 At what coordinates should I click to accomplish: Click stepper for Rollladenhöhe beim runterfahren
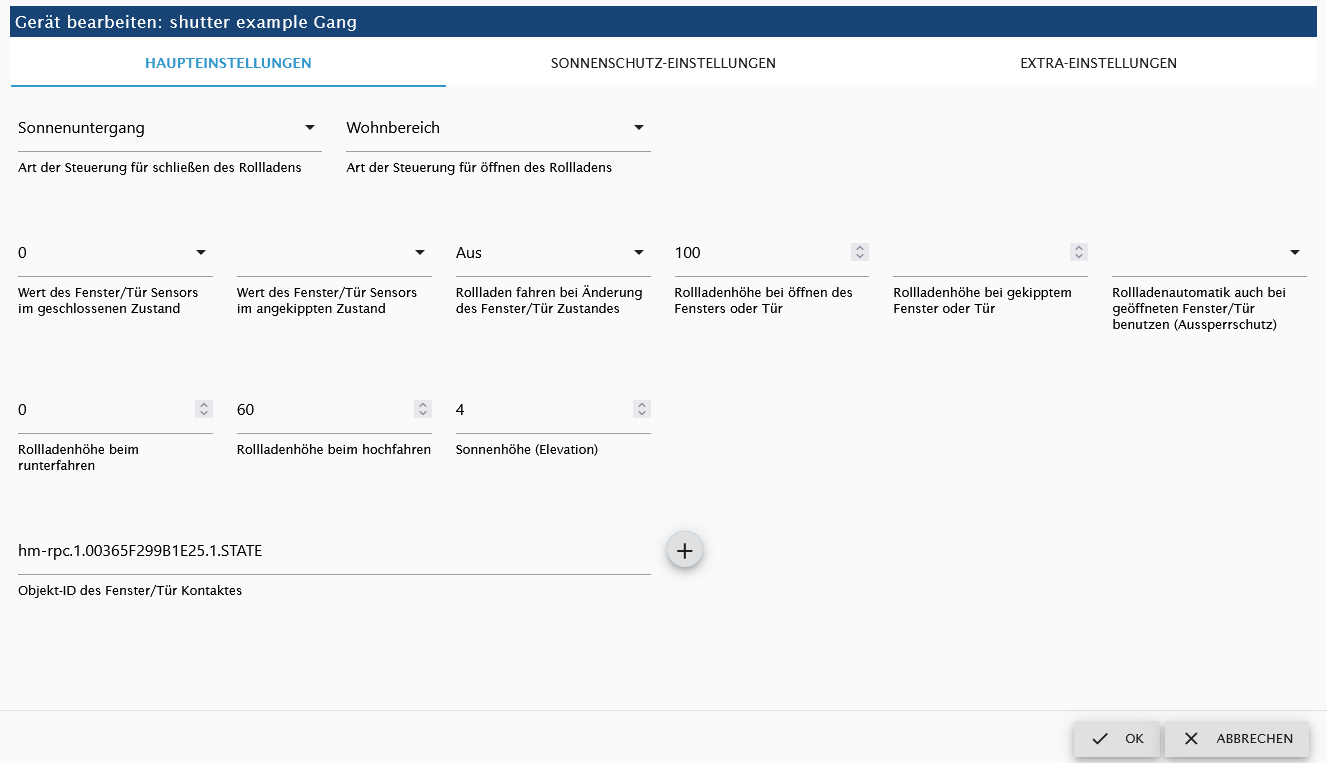(x=204, y=409)
